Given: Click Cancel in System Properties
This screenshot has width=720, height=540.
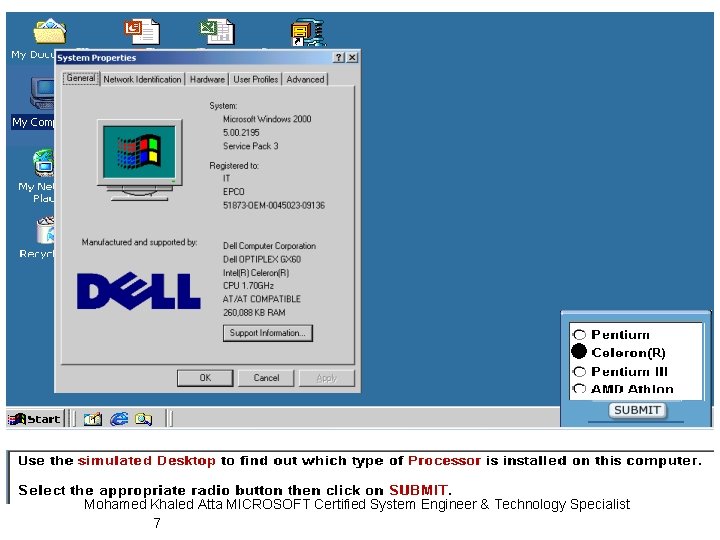Looking at the screenshot, I should tap(266, 378).
